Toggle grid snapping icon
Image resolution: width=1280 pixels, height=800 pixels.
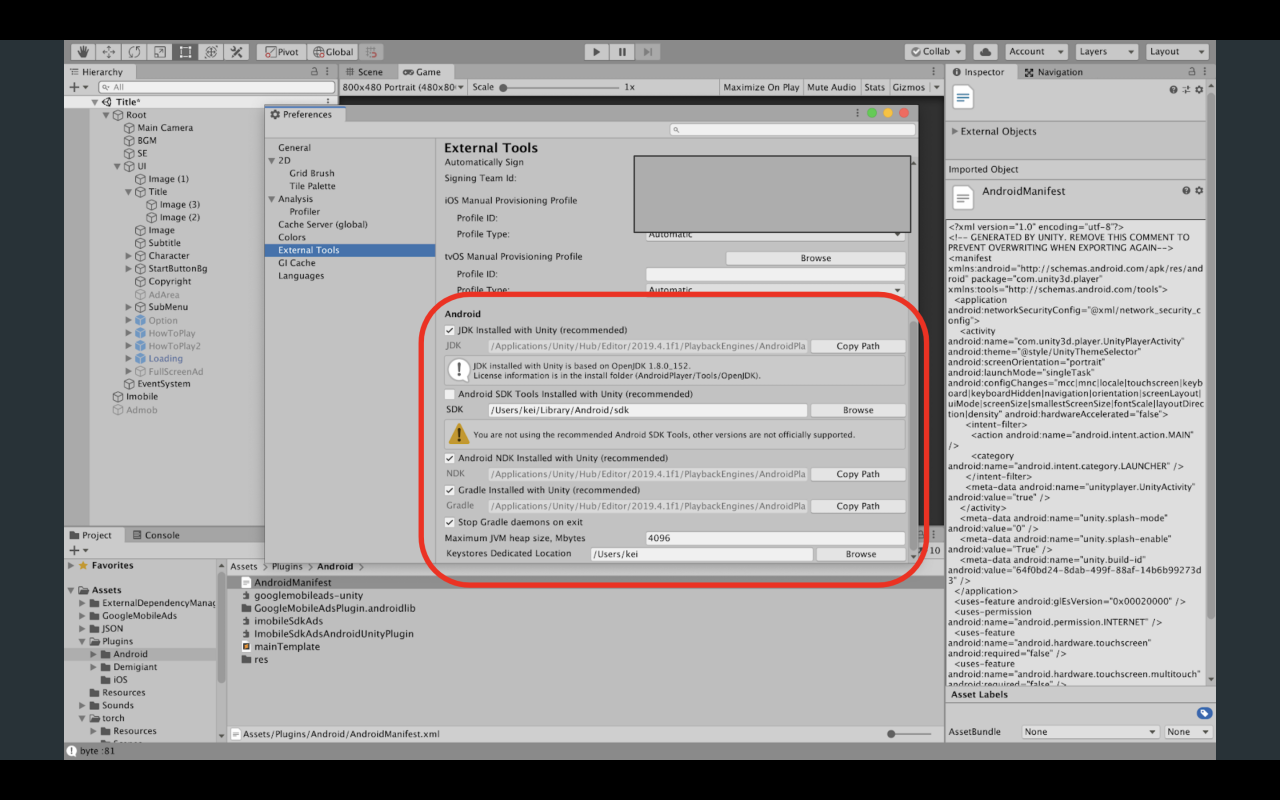pyautogui.click(x=371, y=52)
